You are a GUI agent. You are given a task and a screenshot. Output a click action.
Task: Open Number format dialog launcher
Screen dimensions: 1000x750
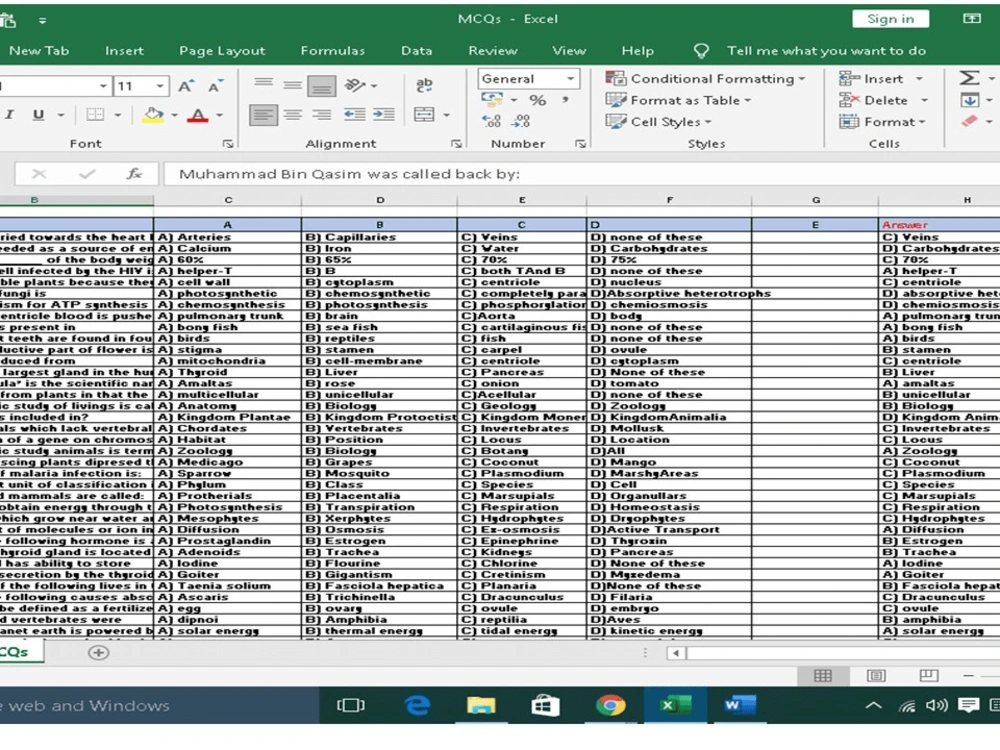point(580,145)
